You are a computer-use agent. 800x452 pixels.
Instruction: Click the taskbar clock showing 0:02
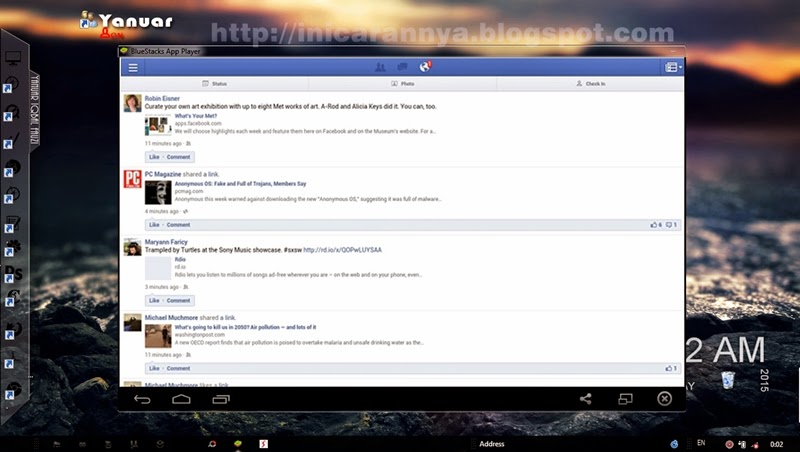coord(777,444)
